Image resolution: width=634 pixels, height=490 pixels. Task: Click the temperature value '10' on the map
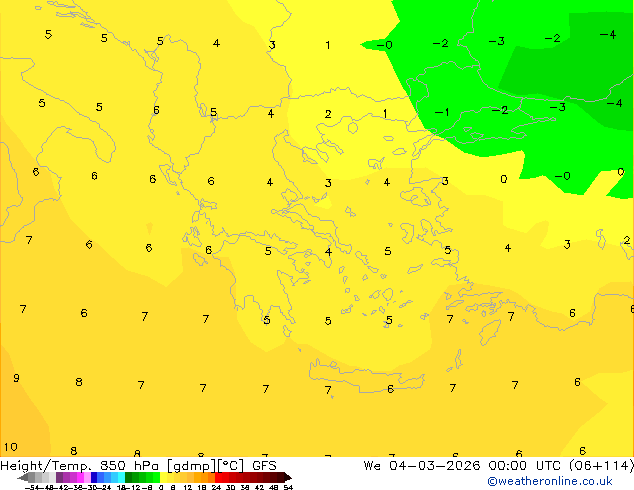(x=11, y=447)
